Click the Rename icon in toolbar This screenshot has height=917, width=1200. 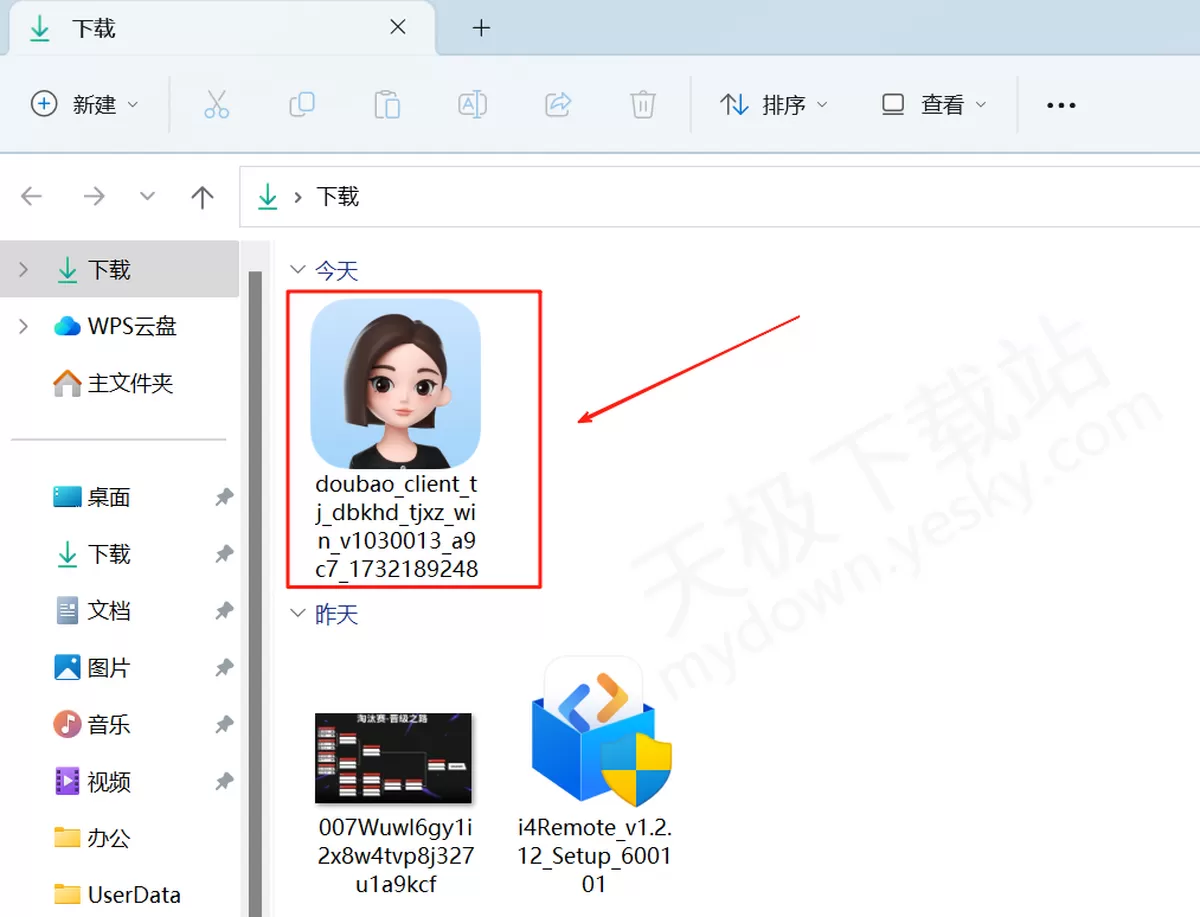click(472, 104)
